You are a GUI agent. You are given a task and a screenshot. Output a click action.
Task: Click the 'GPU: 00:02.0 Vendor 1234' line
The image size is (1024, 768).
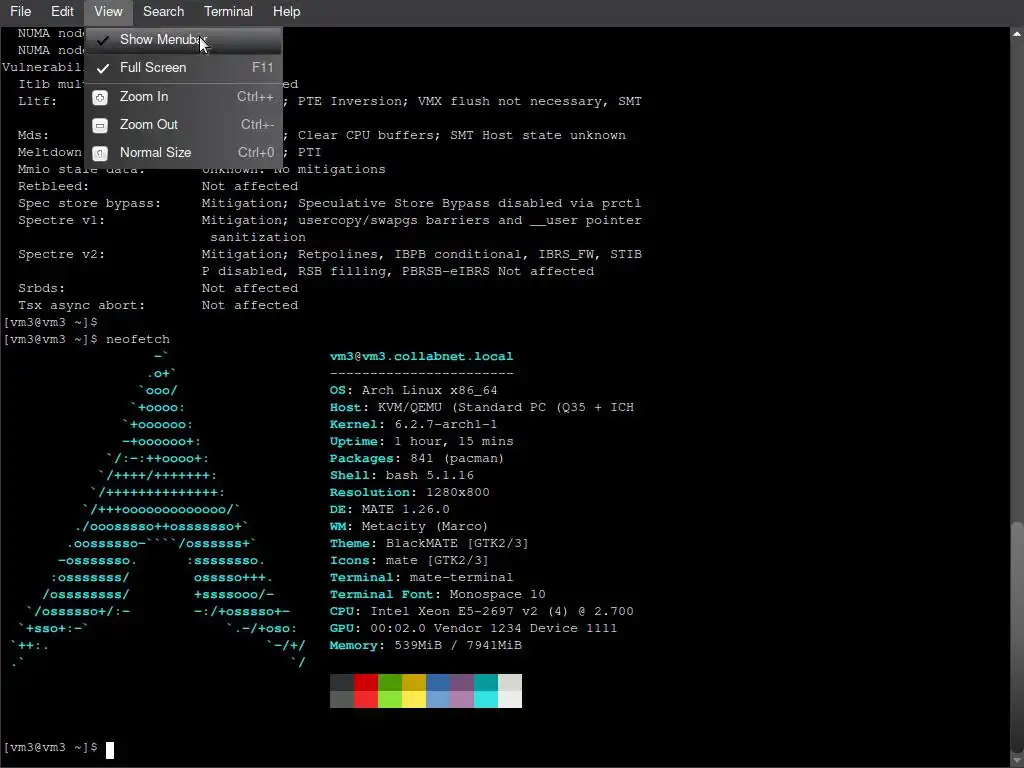tap(473, 628)
